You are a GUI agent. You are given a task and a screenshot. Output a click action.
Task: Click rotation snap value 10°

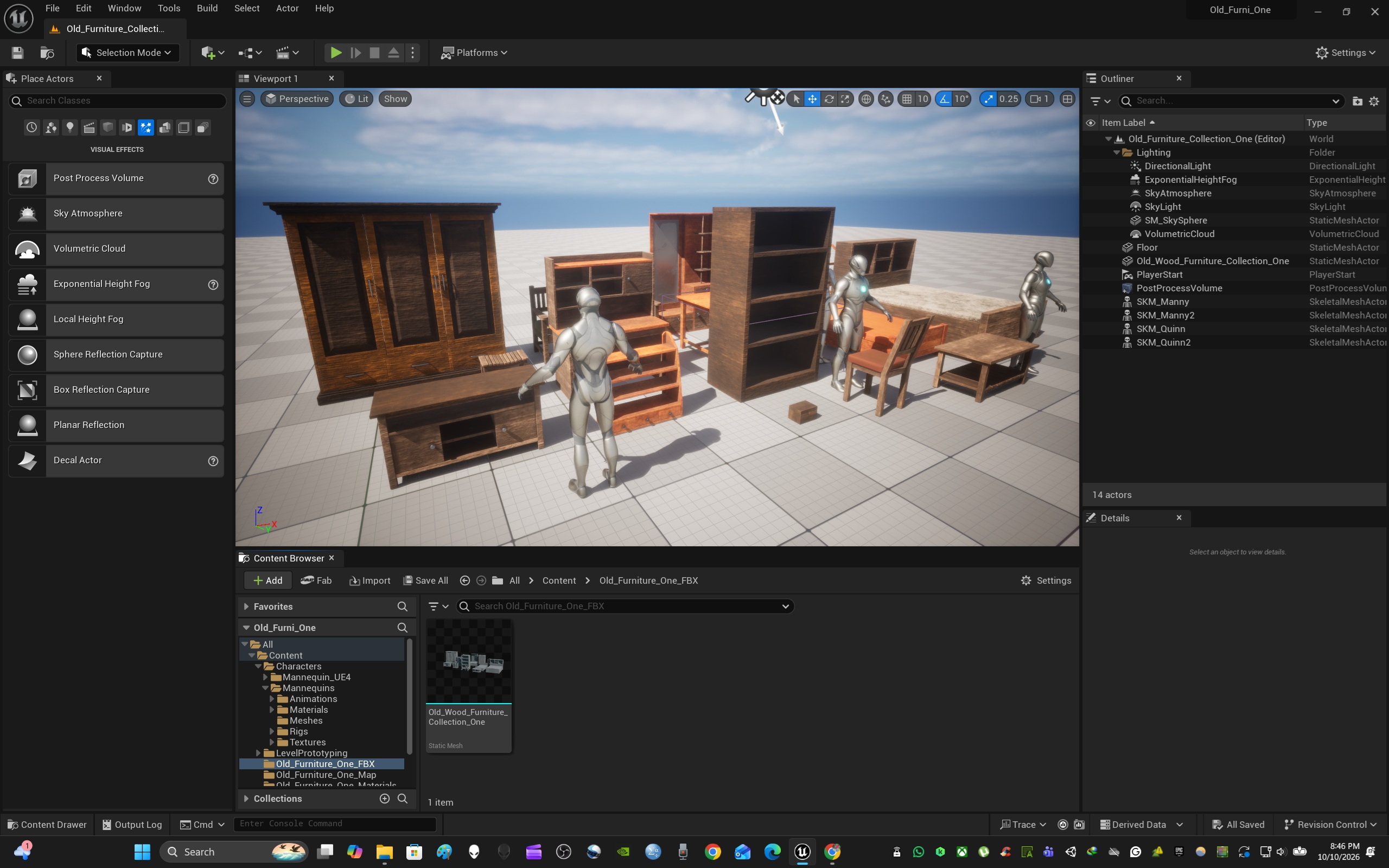point(962,99)
